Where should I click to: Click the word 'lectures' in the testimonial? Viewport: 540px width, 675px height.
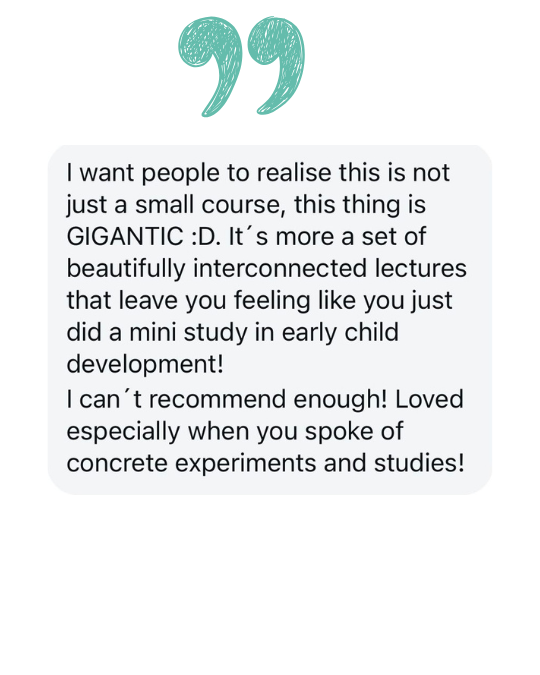point(421,269)
